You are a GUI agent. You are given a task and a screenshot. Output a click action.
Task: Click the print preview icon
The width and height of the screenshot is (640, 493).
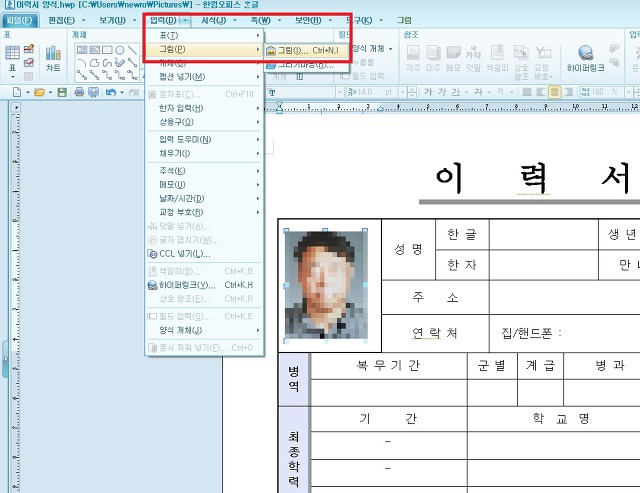pos(93,92)
